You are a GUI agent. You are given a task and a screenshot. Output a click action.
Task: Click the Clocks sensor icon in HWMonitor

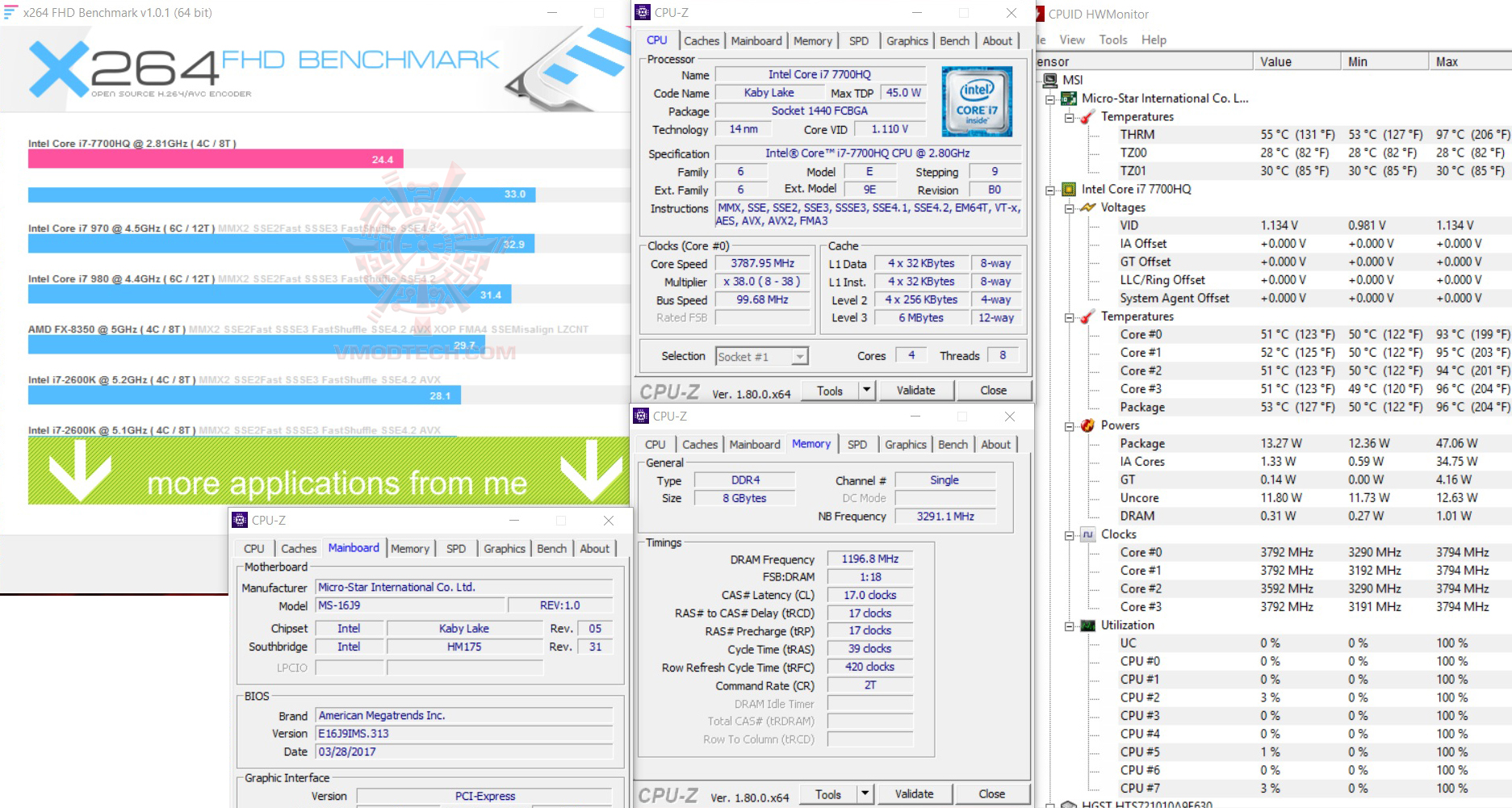coord(1089,534)
